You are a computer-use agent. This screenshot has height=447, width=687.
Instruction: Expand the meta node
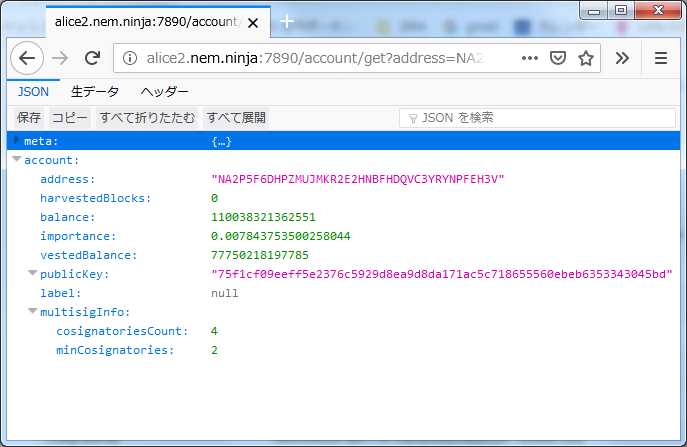pyautogui.click(x=17, y=140)
